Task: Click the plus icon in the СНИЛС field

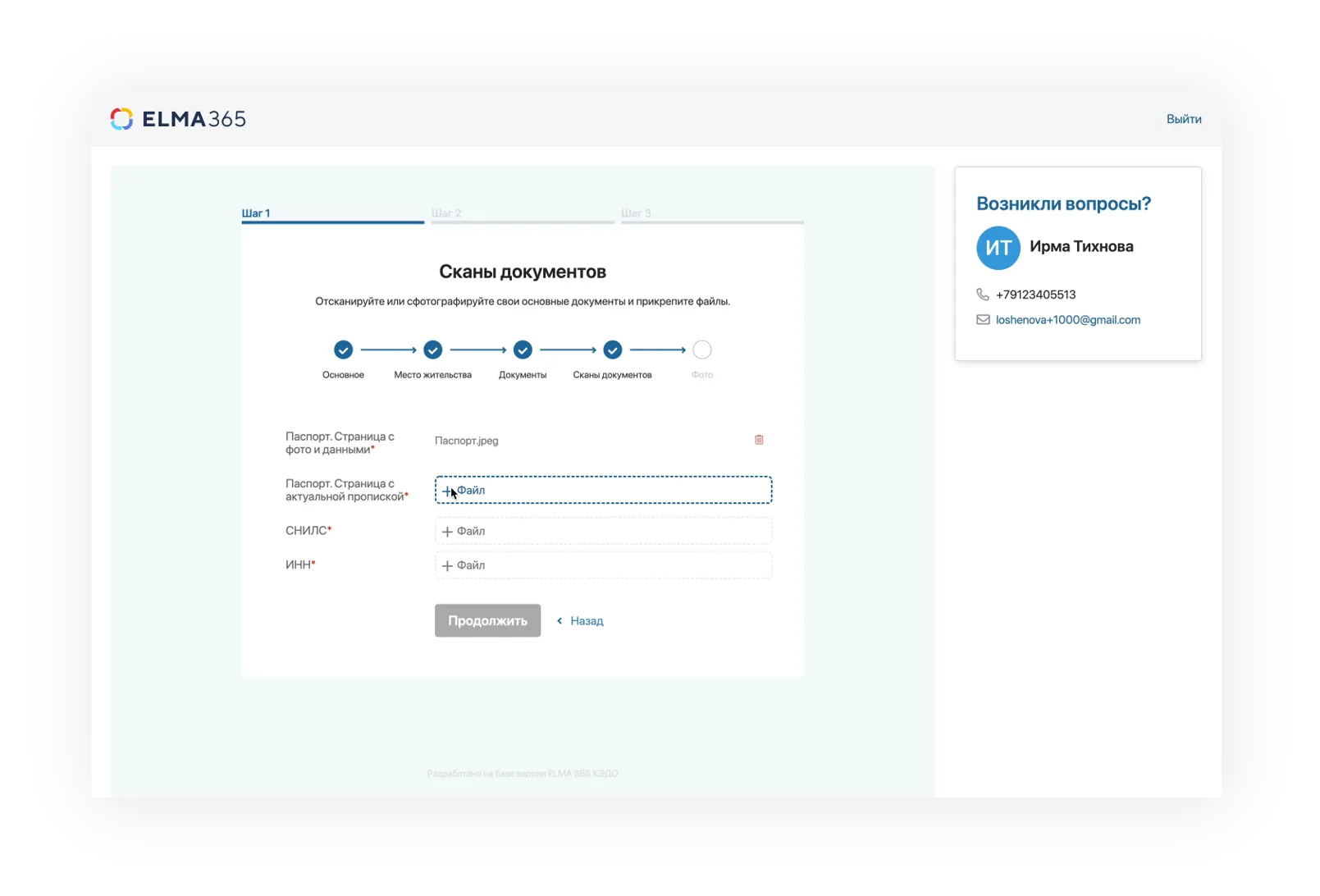Action: click(x=447, y=532)
